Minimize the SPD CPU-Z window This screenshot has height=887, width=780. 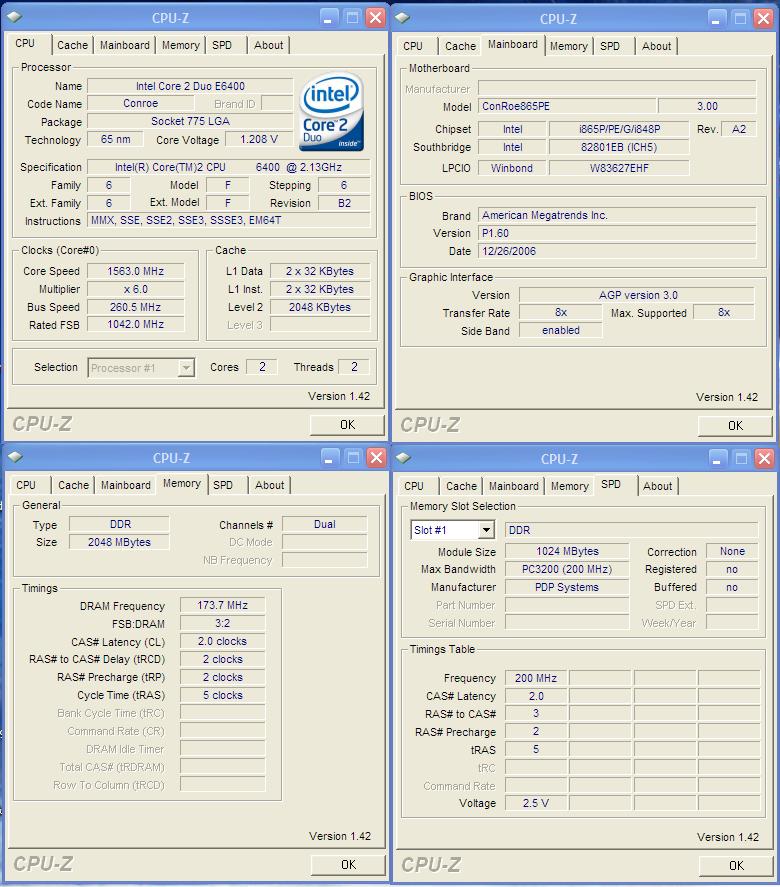point(718,458)
